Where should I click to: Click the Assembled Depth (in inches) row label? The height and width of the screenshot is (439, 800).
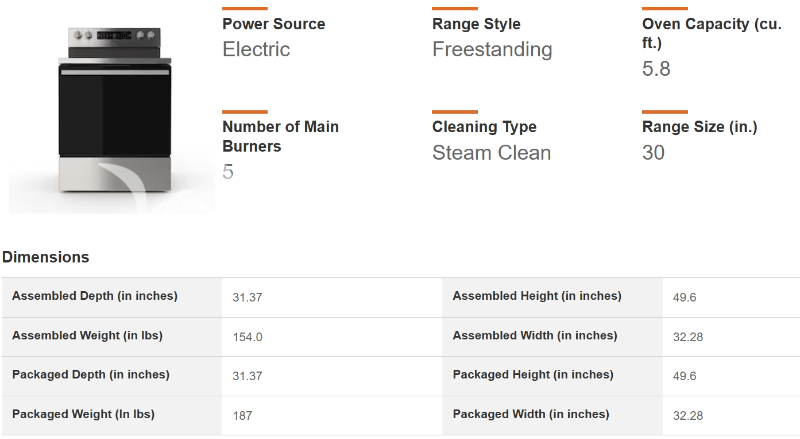pos(95,296)
